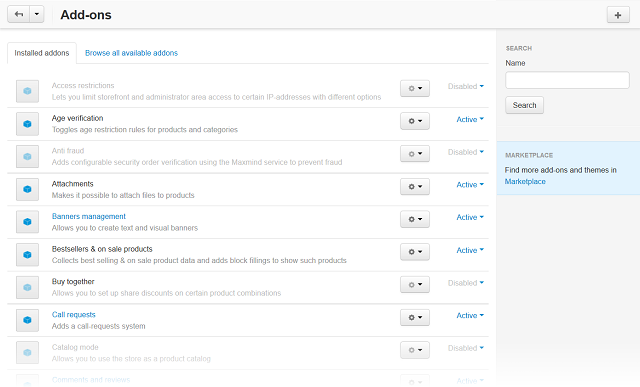Open gear menu for Access restrictions
The image size is (640, 387).
click(x=415, y=88)
